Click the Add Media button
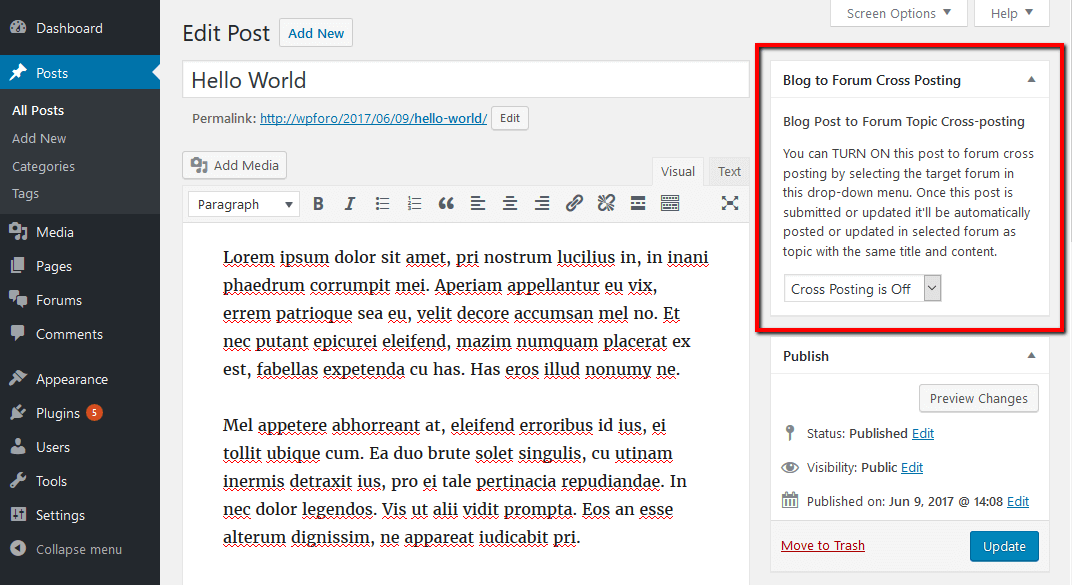The image size is (1072, 585). [234, 164]
